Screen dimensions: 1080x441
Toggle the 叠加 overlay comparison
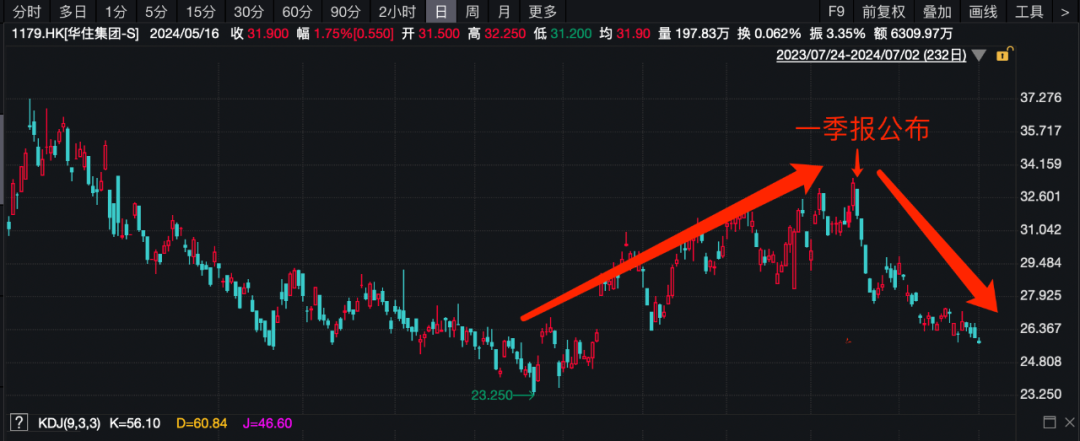[937, 12]
